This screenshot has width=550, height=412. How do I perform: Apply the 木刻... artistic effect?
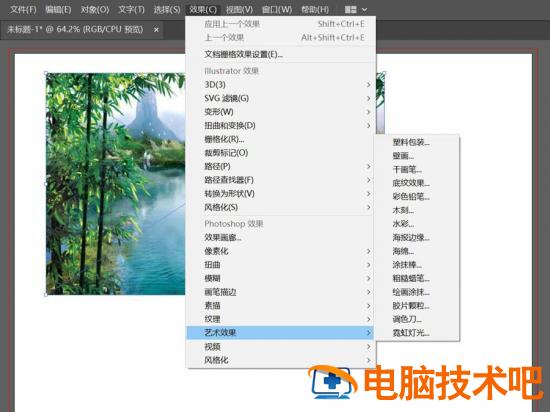(417, 210)
